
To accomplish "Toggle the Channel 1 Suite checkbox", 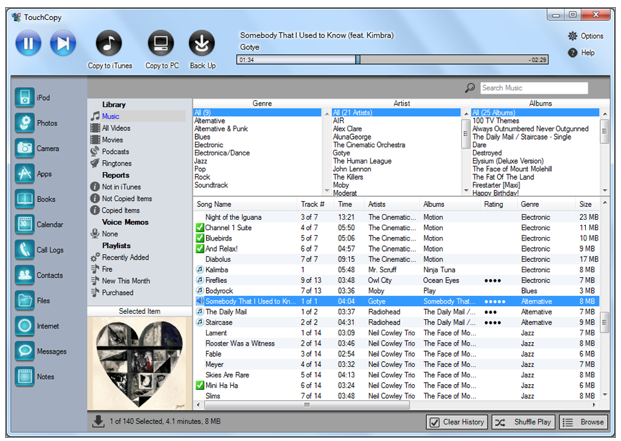I will pos(200,228).
